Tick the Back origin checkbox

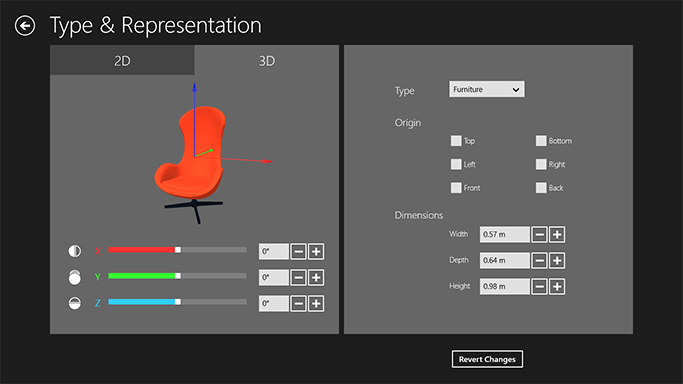click(x=541, y=188)
